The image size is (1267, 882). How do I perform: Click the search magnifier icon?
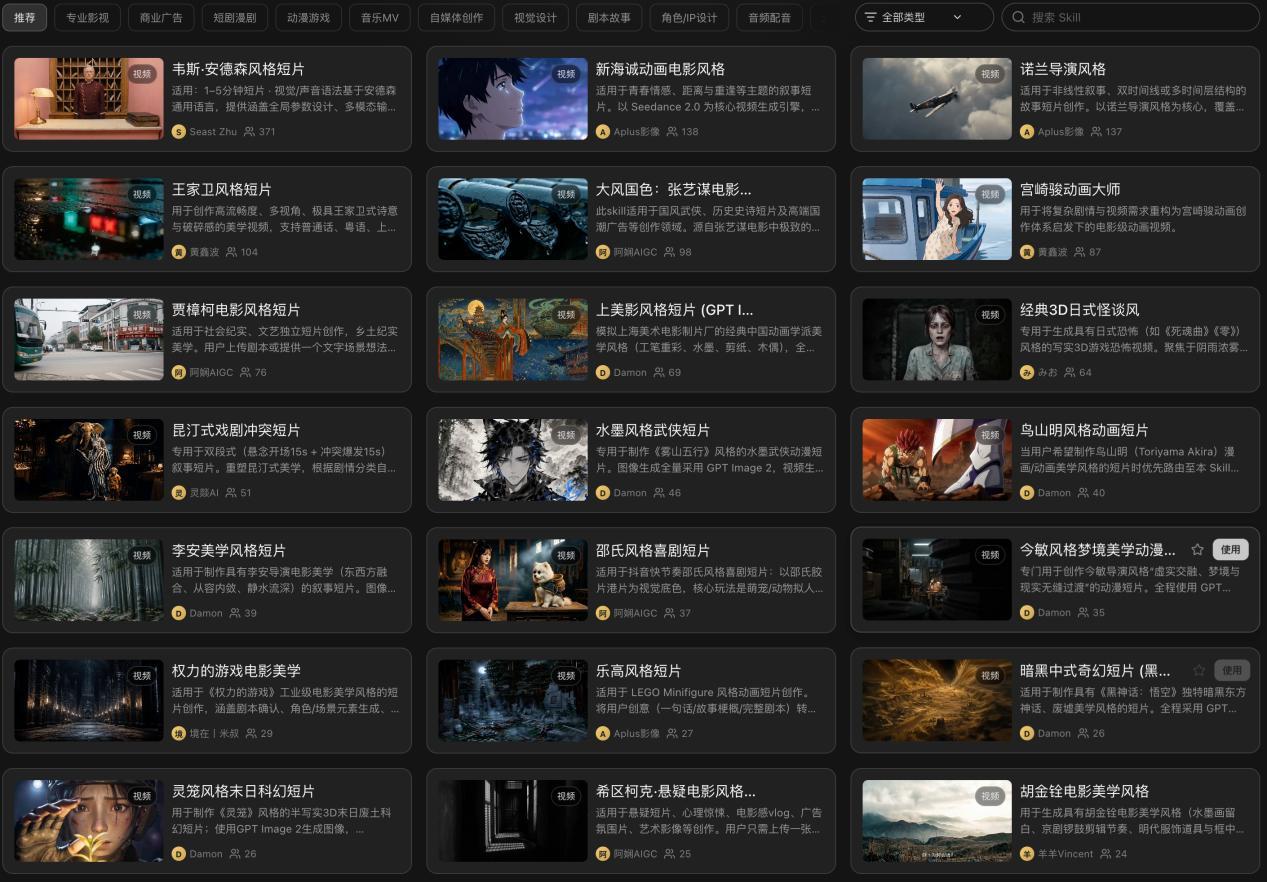pyautogui.click(x=1018, y=17)
